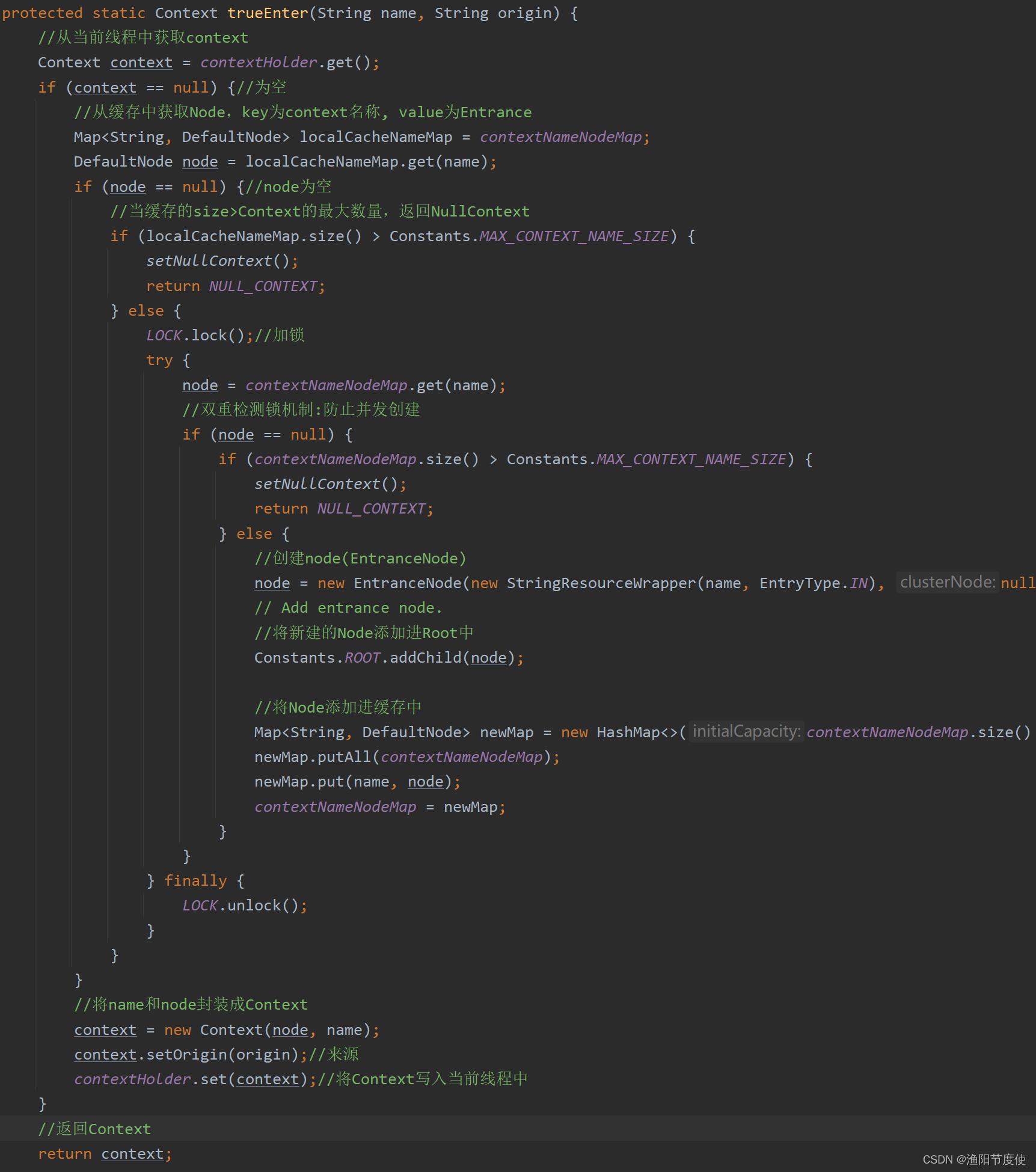Screen dimensions: 1036x1172
Task: Click the clusterNode parameter hint
Action: pyautogui.click(x=948, y=583)
